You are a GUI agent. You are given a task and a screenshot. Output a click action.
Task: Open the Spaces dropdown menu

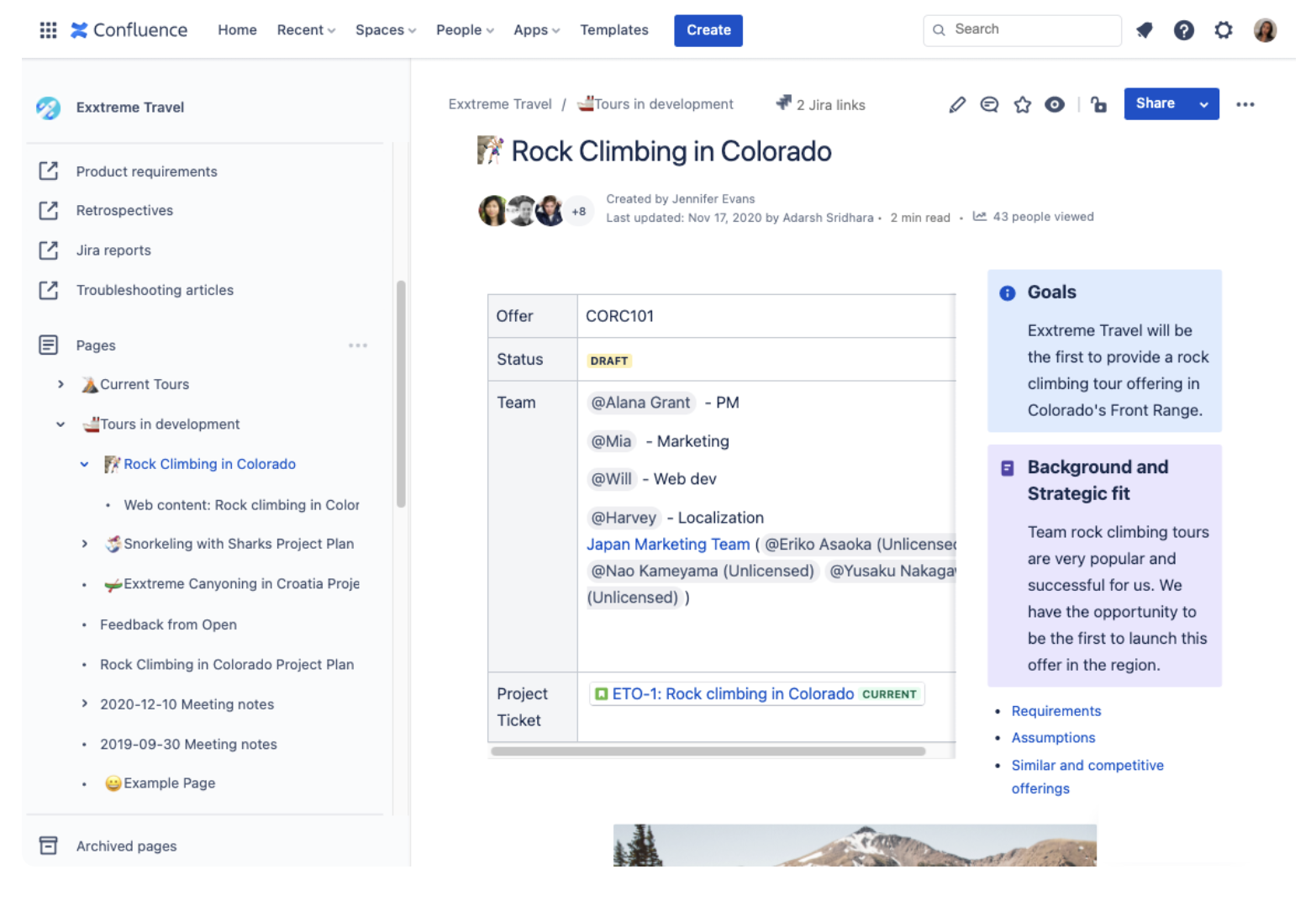click(x=385, y=30)
